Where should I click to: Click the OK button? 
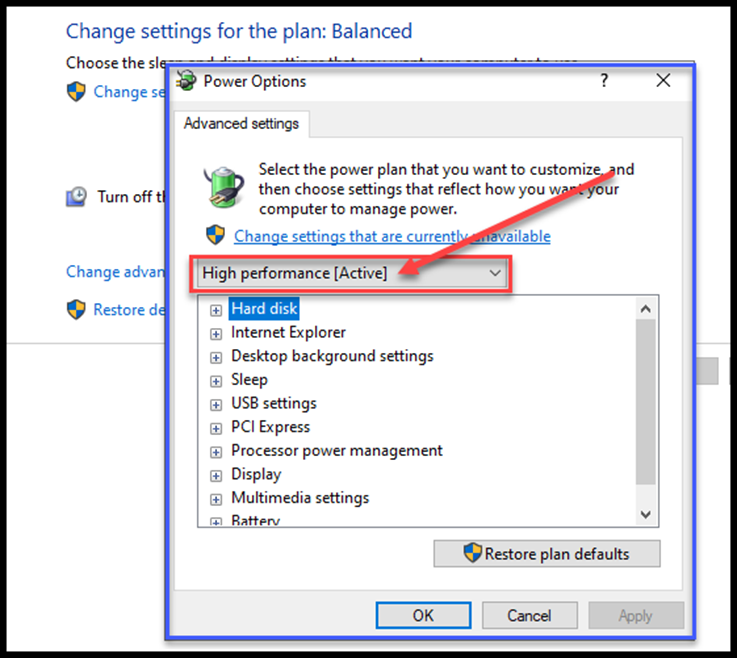tap(423, 615)
